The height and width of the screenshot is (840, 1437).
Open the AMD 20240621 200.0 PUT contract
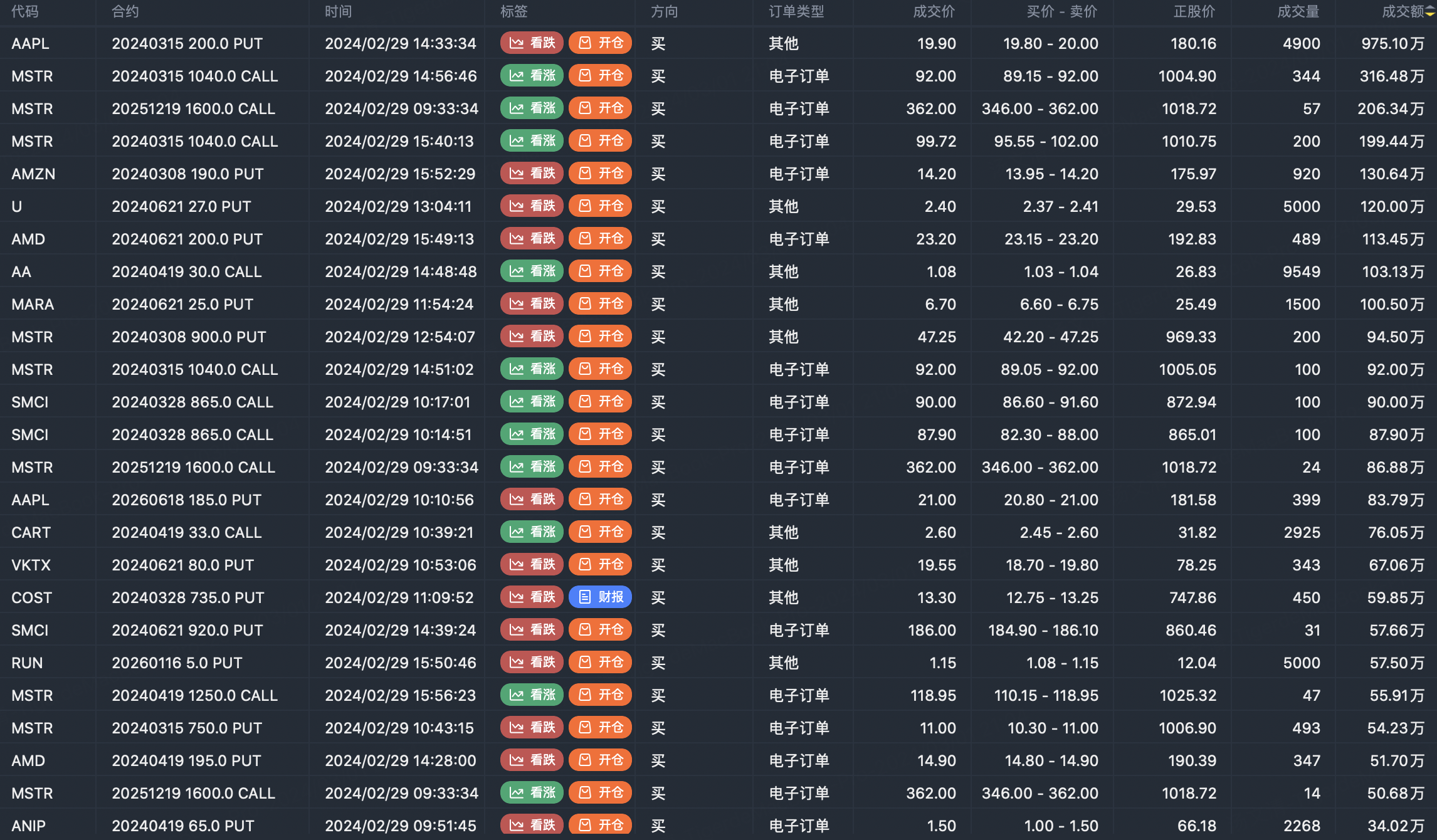187,239
